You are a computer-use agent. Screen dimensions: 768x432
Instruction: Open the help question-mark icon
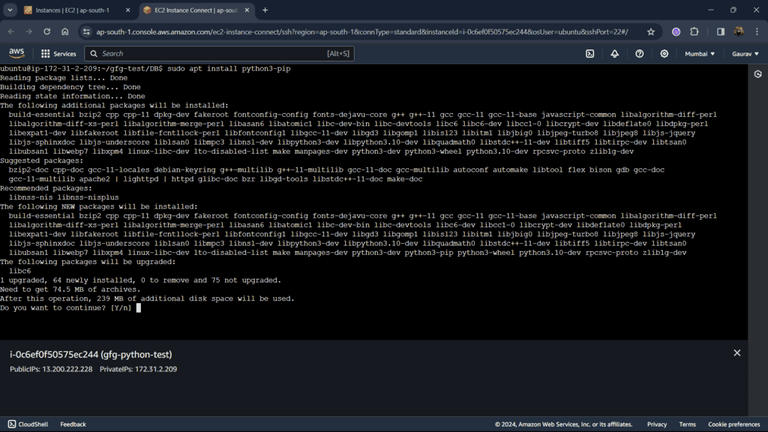pyautogui.click(x=639, y=54)
